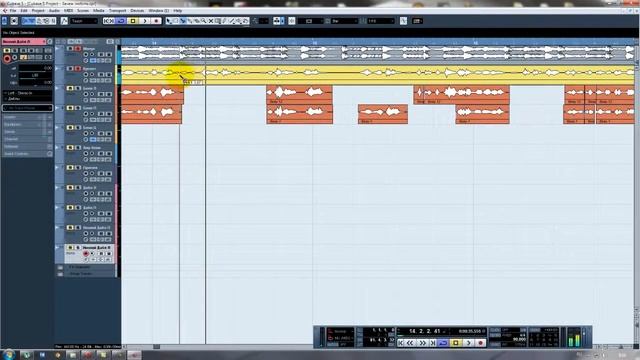Adjust the inspector track delay slider

tap(35, 83)
